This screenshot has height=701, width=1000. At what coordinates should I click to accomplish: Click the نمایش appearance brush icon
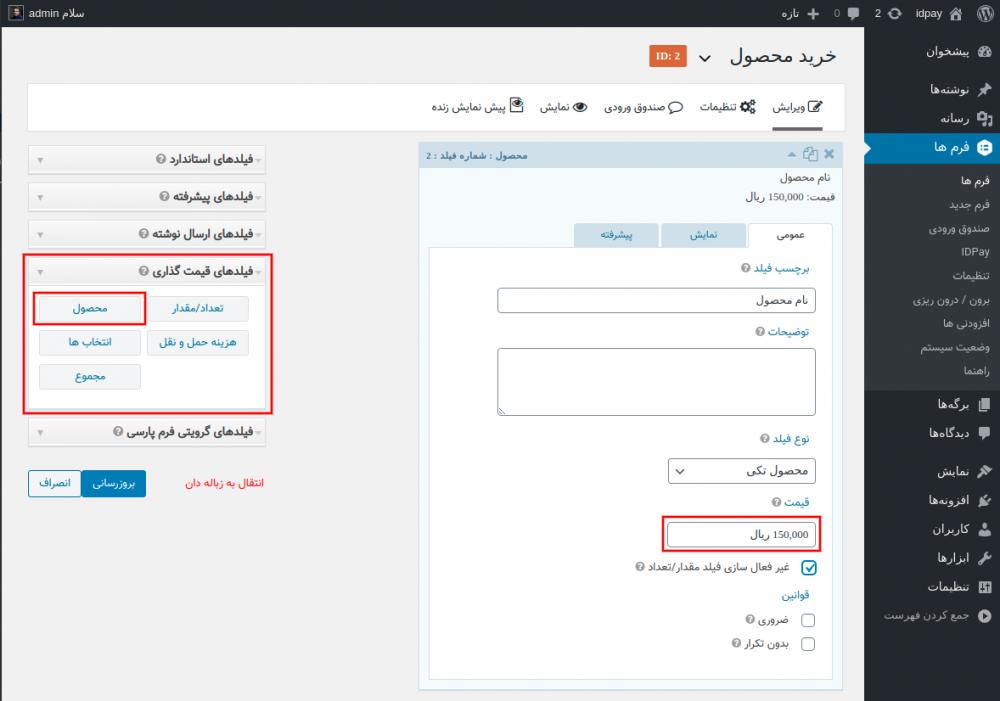[x=985, y=471]
